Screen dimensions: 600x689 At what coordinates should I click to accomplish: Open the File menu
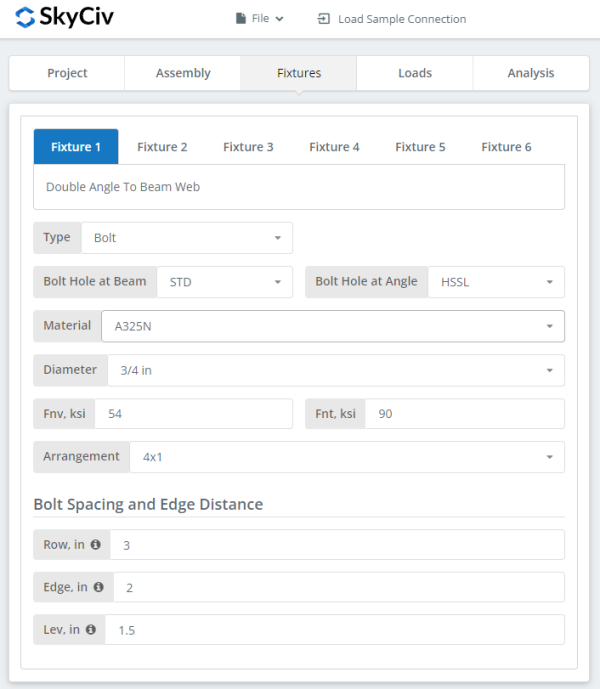(260, 19)
